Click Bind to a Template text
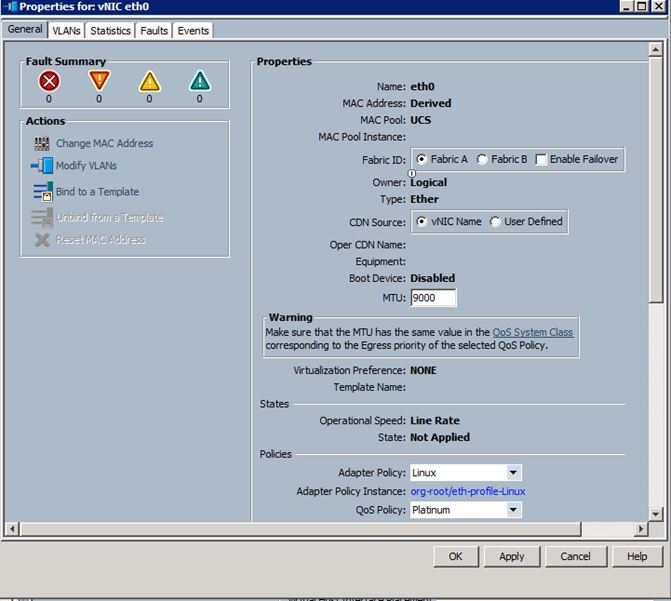The image size is (671, 601). coord(98,192)
